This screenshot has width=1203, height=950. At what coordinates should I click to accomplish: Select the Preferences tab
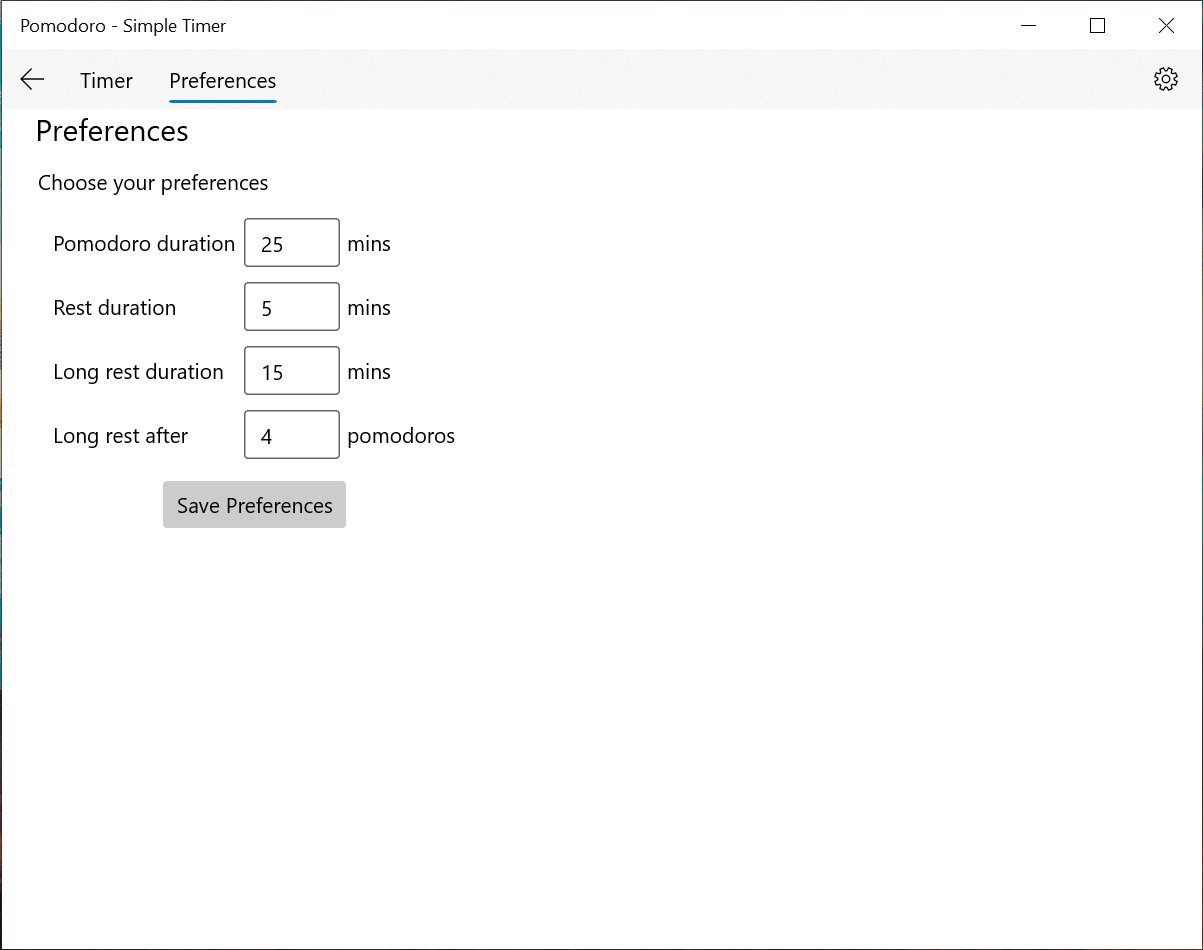[x=222, y=81]
